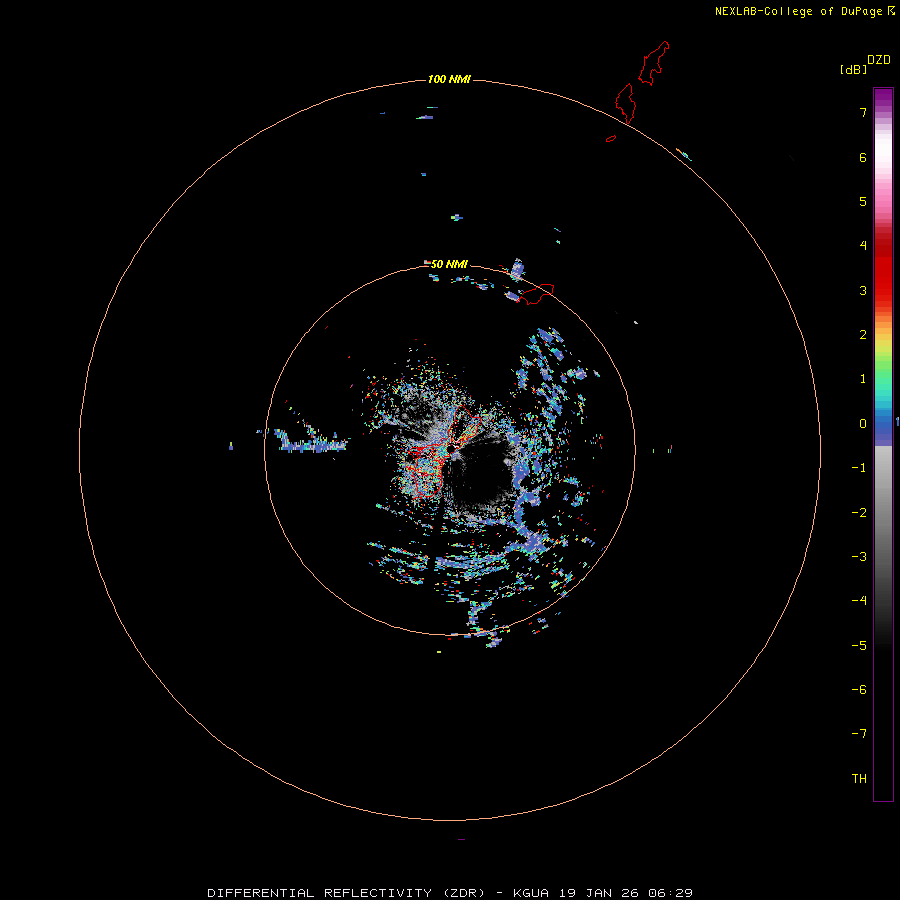Click the "0" value on the color scale
The width and height of the screenshot is (900, 900).
pos(863,424)
